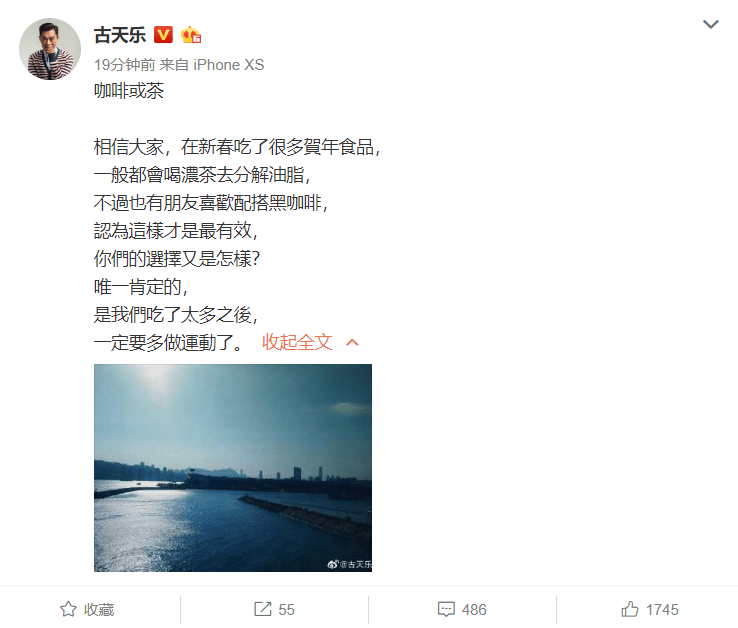Click the upward chevron beside 收起全文
This screenshot has height=628, width=738.
tap(352, 343)
